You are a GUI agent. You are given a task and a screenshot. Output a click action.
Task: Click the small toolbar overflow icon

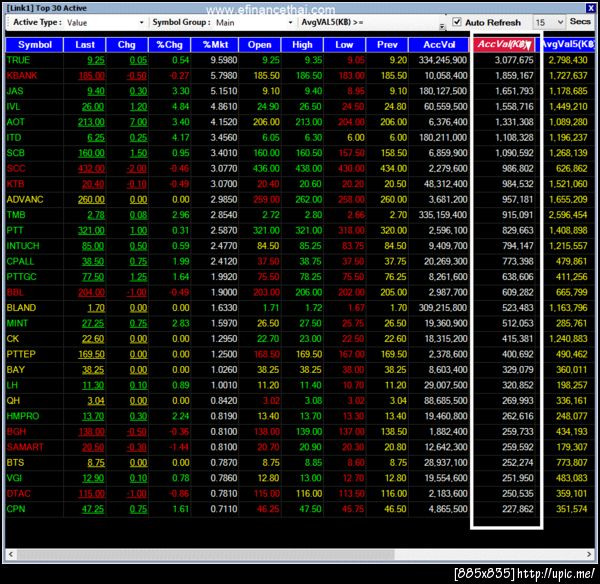(442, 26)
